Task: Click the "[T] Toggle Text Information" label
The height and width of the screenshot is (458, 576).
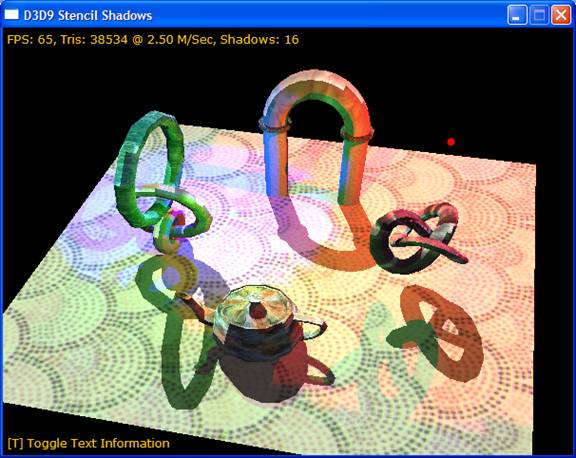Action: [89, 443]
